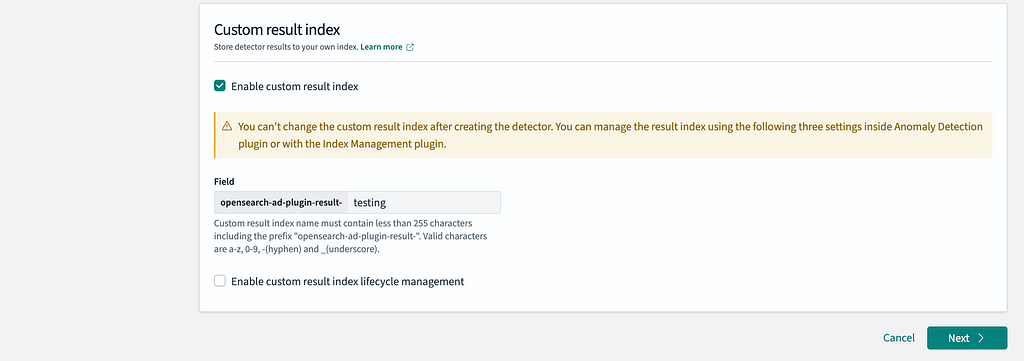Click the external link icon beside Learn more
1024x361 pixels.
click(410, 47)
